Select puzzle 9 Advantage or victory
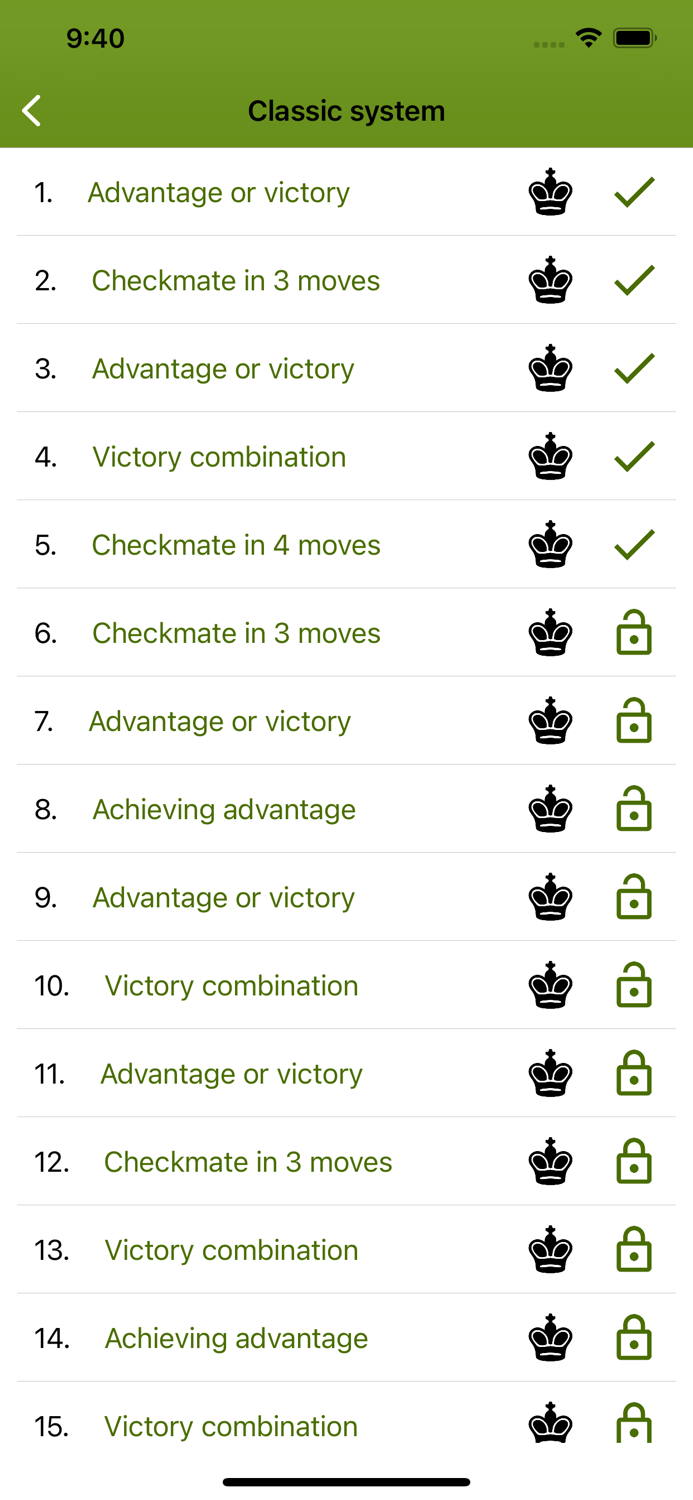The image size is (693, 1500). (223, 897)
